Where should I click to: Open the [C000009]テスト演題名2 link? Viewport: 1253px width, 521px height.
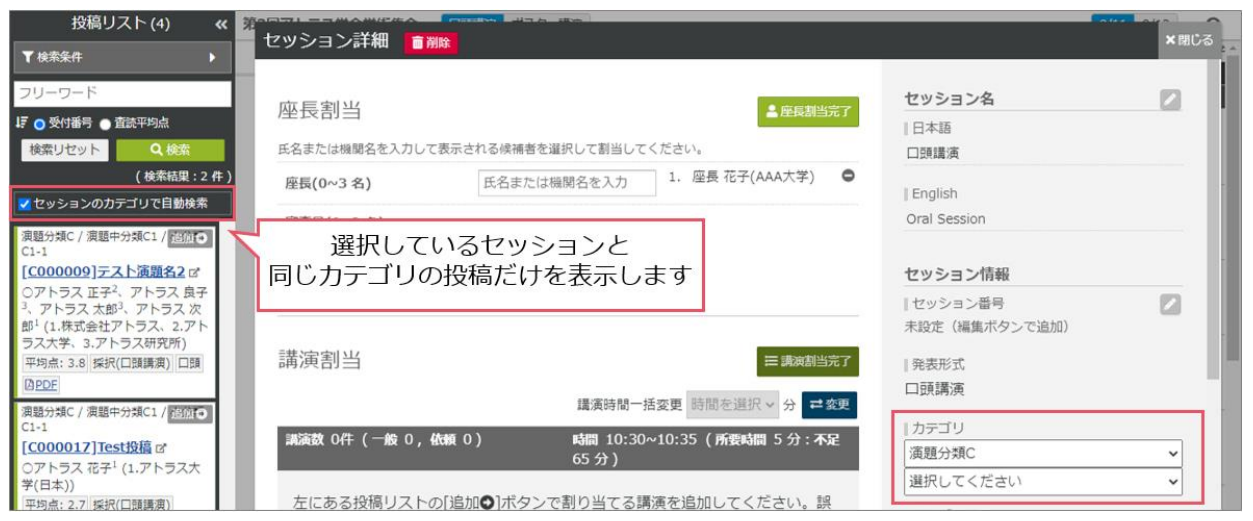[103, 271]
